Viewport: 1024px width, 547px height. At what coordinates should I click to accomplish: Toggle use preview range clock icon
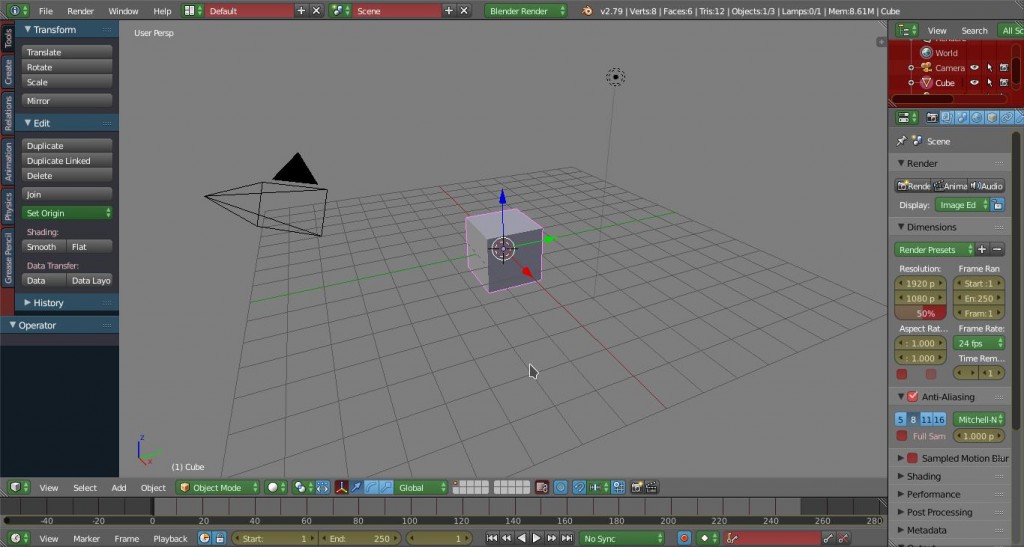pyautogui.click(x=204, y=538)
